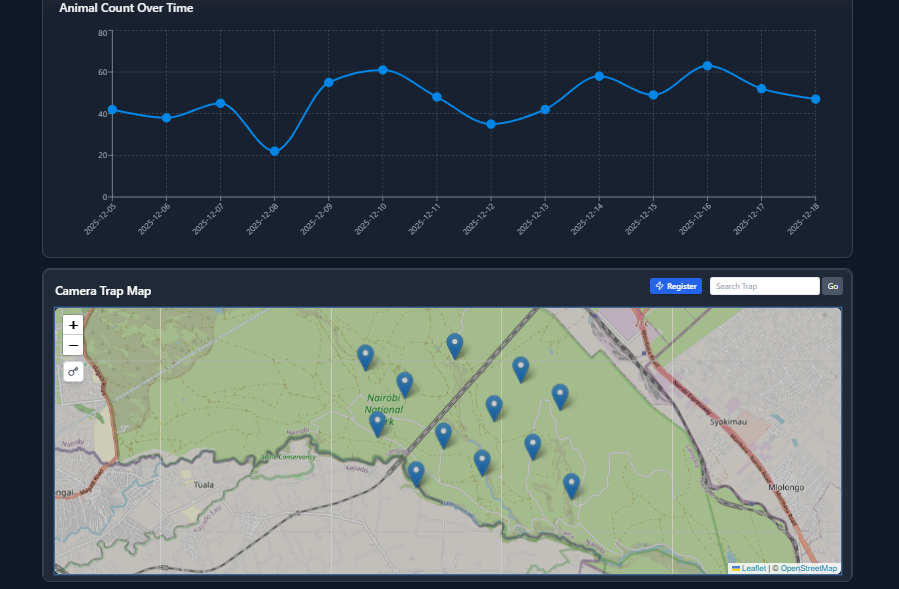Click inside the Search Trap field
This screenshot has width=899, height=589.
(764, 286)
